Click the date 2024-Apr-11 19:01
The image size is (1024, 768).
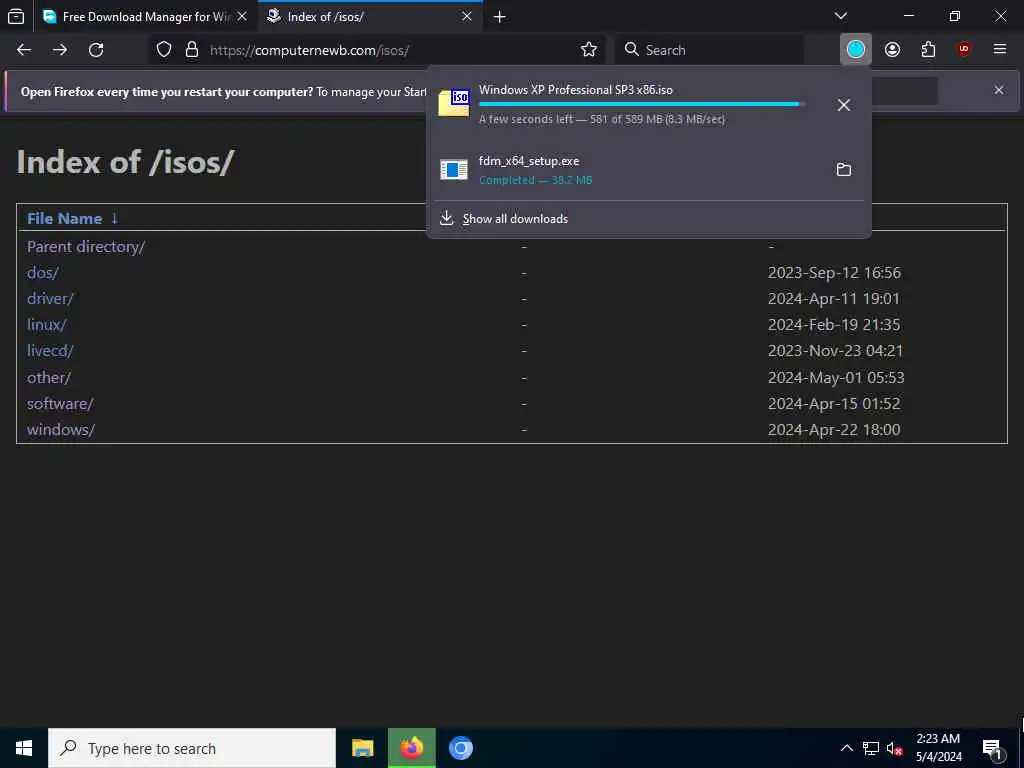[833, 299]
